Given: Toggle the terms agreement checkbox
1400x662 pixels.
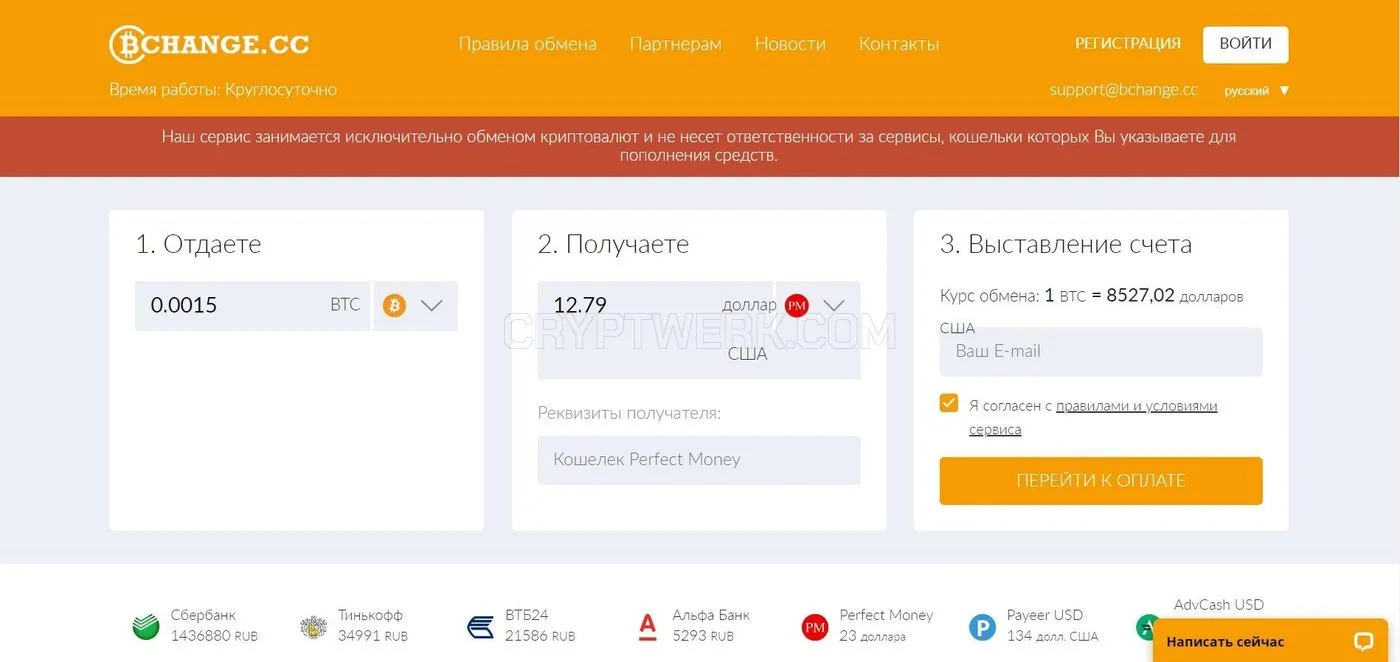Looking at the screenshot, I should click(x=949, y=403).
